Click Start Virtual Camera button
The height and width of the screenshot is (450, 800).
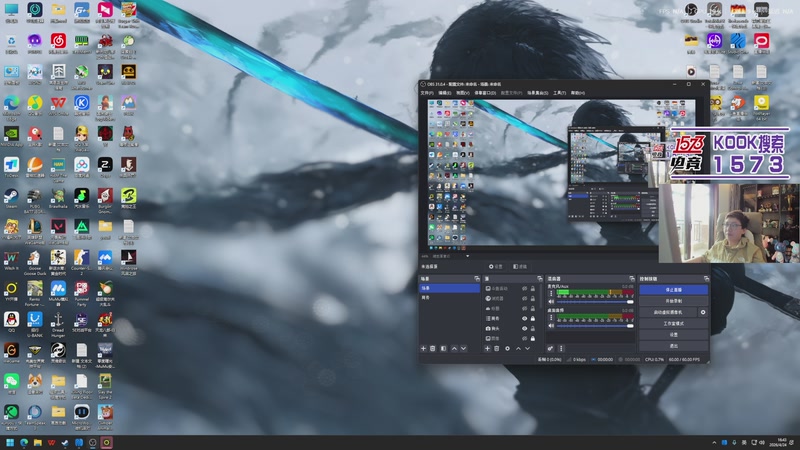tap(668, 312)
